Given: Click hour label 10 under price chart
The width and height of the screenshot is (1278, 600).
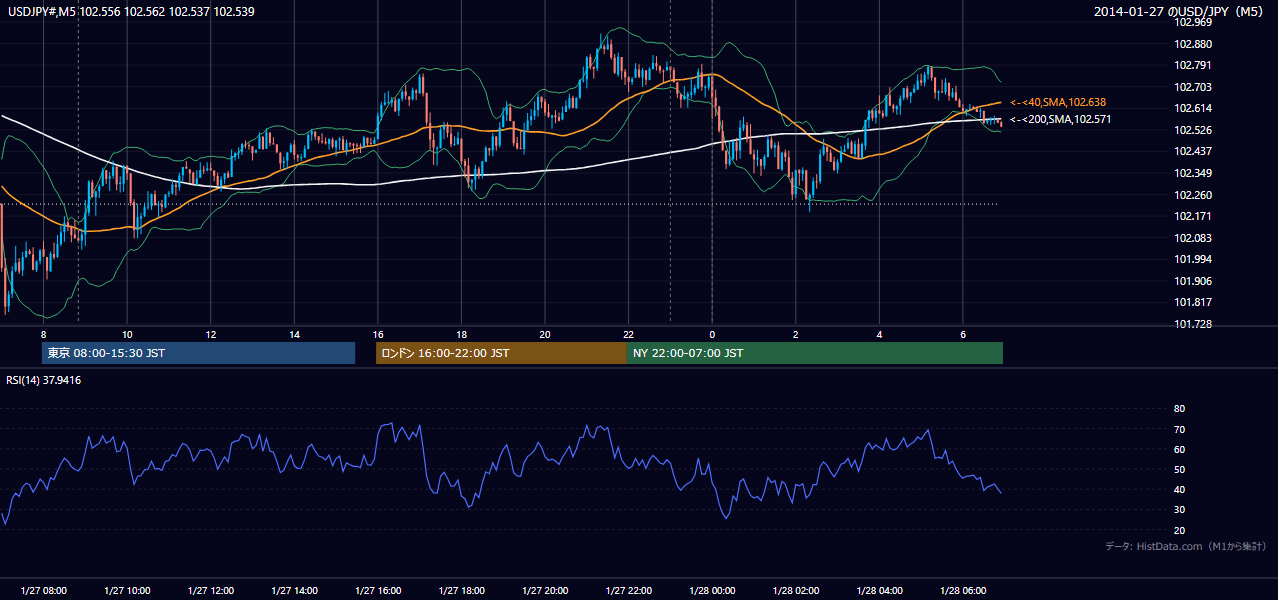Looking at the screenshot, I should [x=127, y=334].
